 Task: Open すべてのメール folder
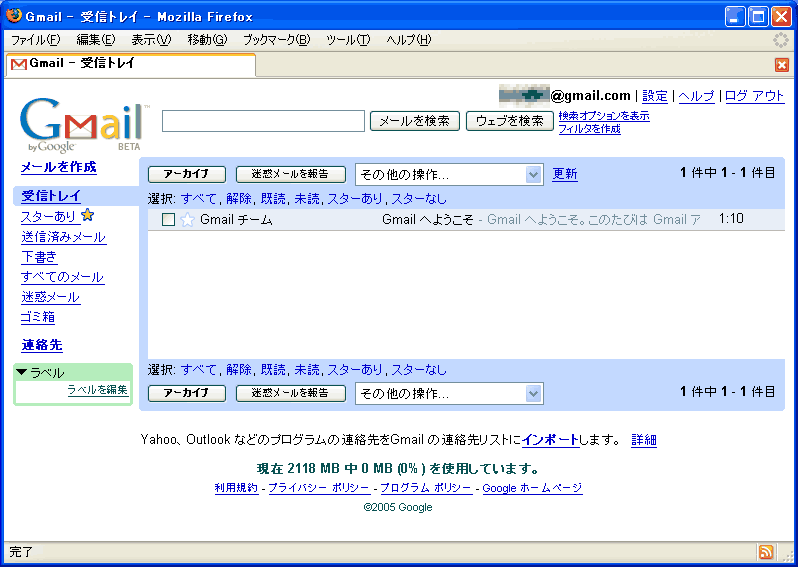pos(63,277)
